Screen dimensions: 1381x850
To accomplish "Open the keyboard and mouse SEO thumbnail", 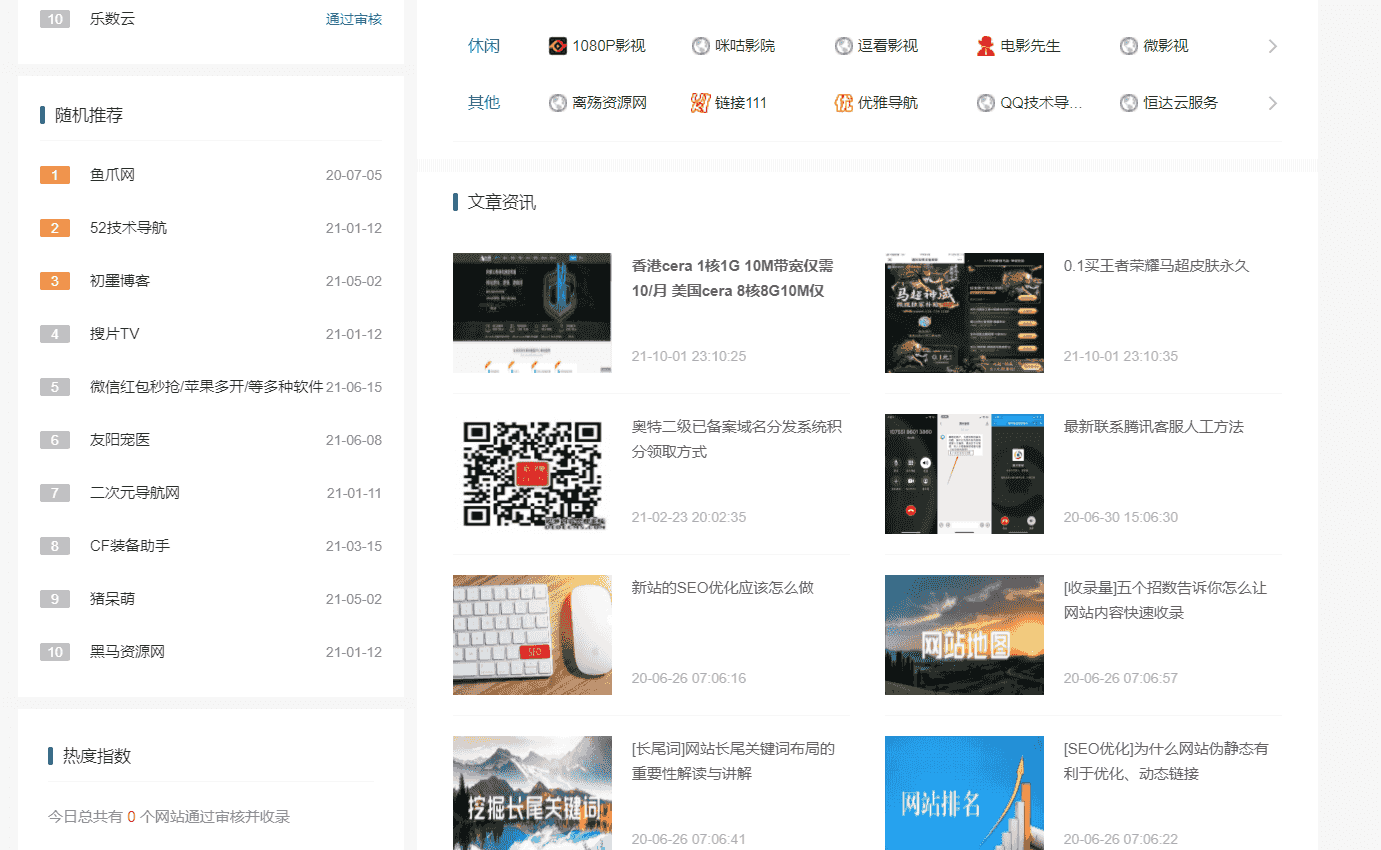I will (532, 635).
